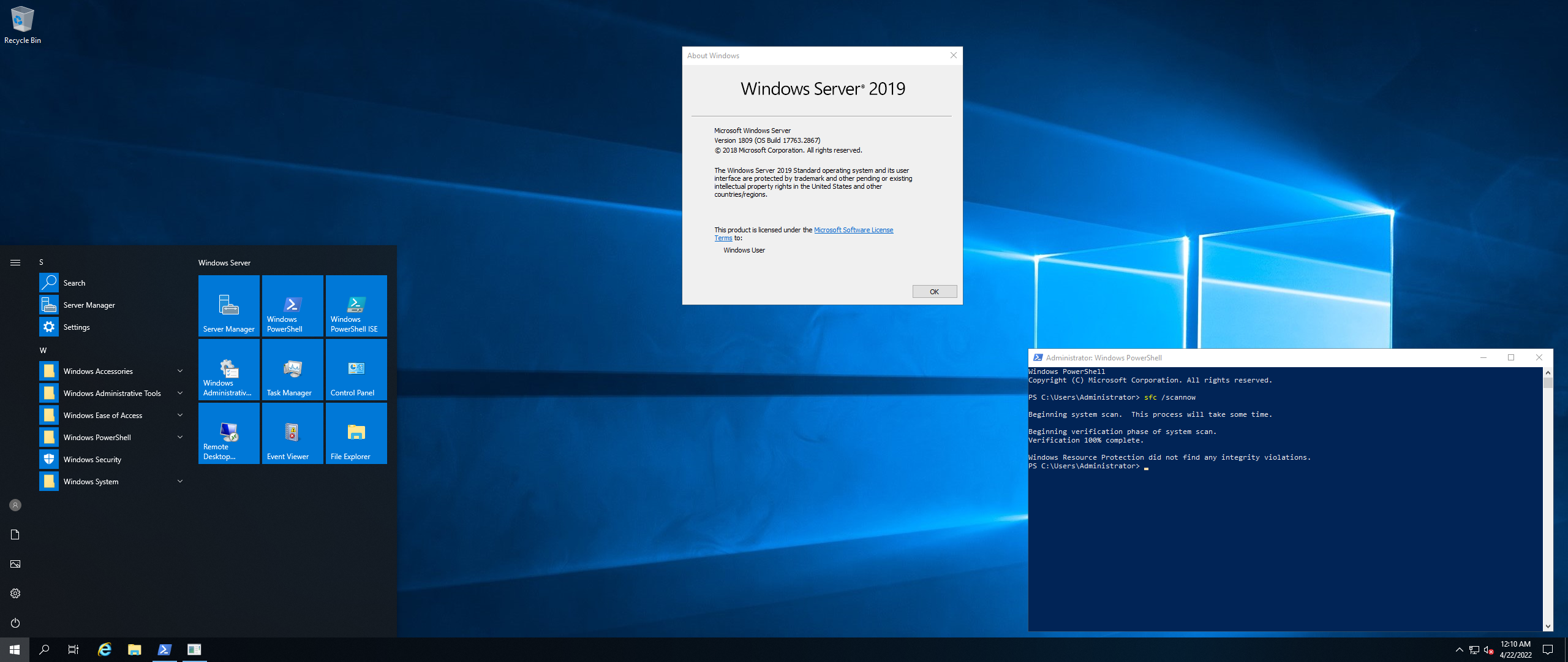Click the muted volume tray icon

point(1489,650)
